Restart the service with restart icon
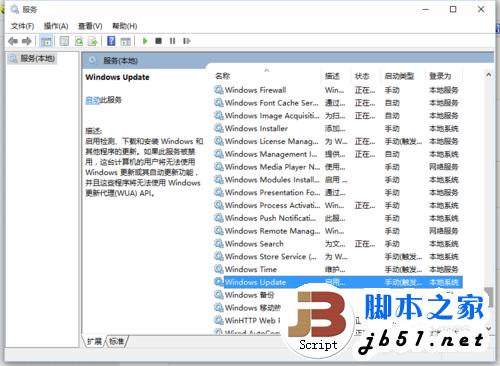This screenshot has height=366, width=500. (x=187, y=41)
